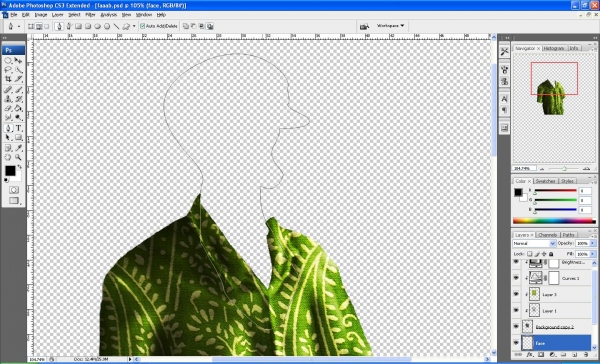Select the Smudge tool
The image size is (600, 364).
(x=8, y=118)
